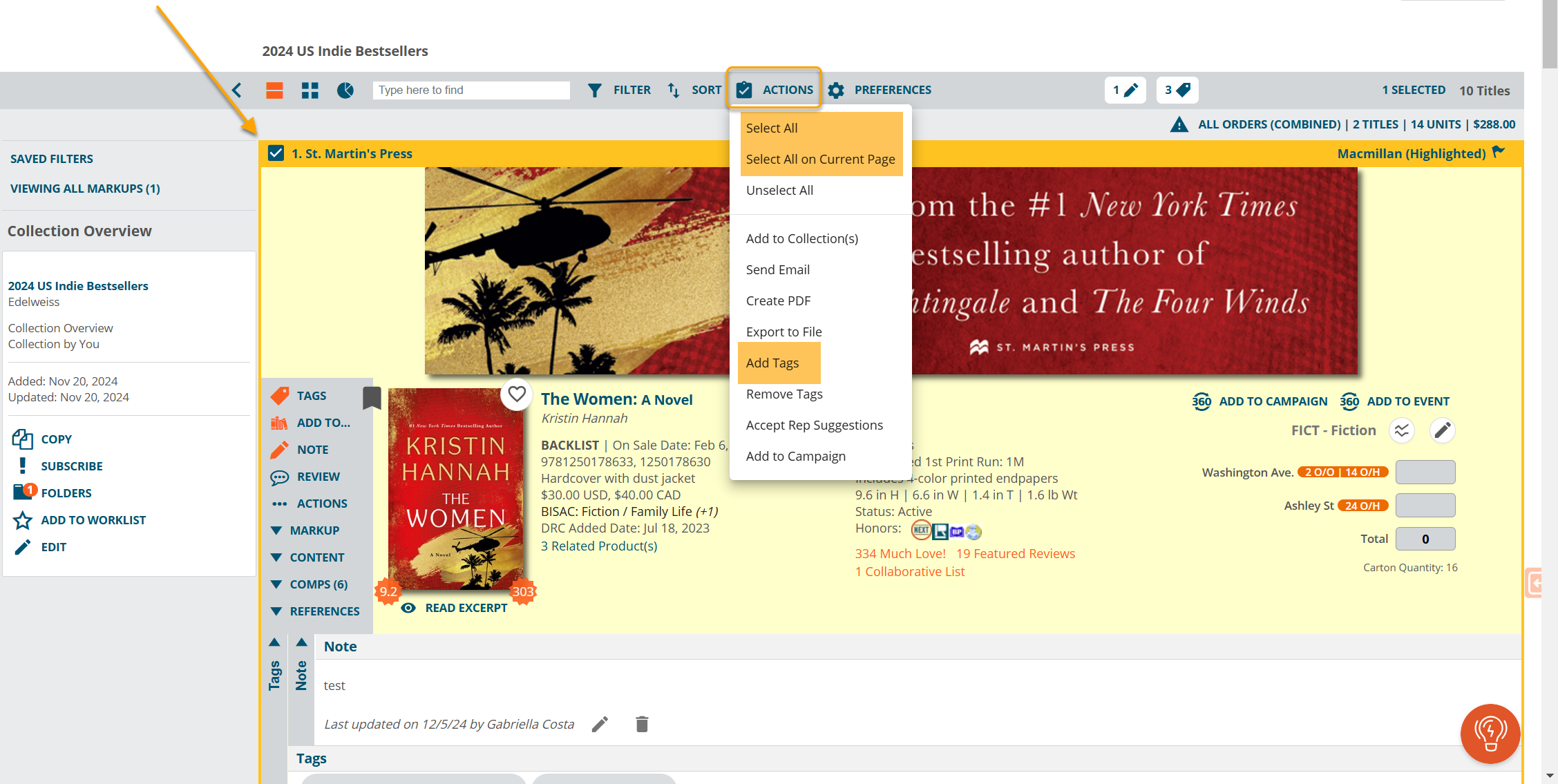The height and width of the screenshot is (784, 1558).
Task: Open the 3 Related Product(s) link
Action: click(599, 546)
